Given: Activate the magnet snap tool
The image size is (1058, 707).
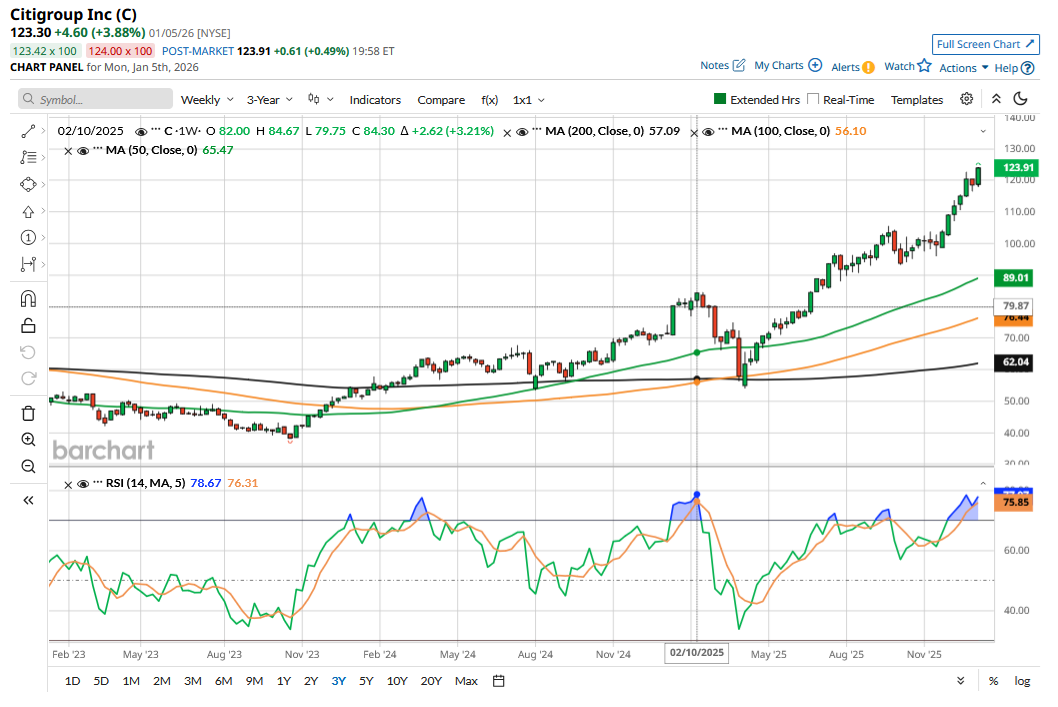Looking at the screenshot, I should (x=28, y=298).
